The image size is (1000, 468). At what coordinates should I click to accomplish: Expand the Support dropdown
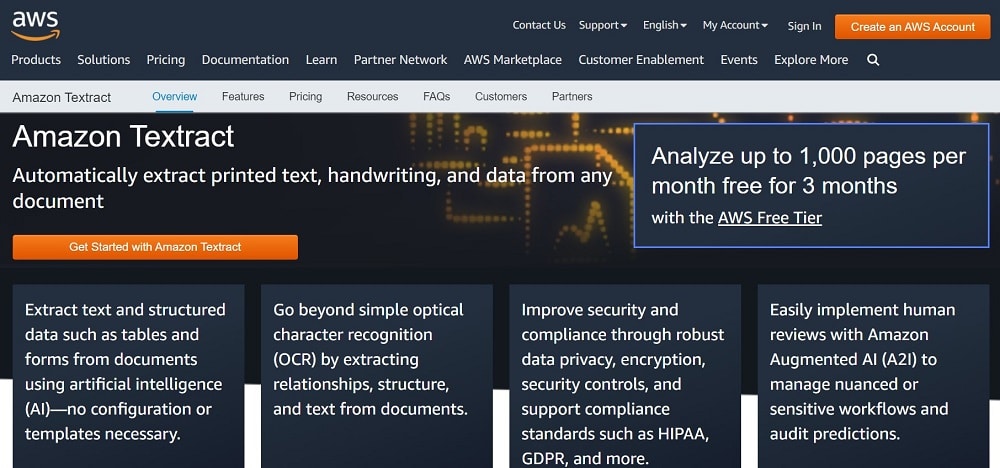point(603,26)
